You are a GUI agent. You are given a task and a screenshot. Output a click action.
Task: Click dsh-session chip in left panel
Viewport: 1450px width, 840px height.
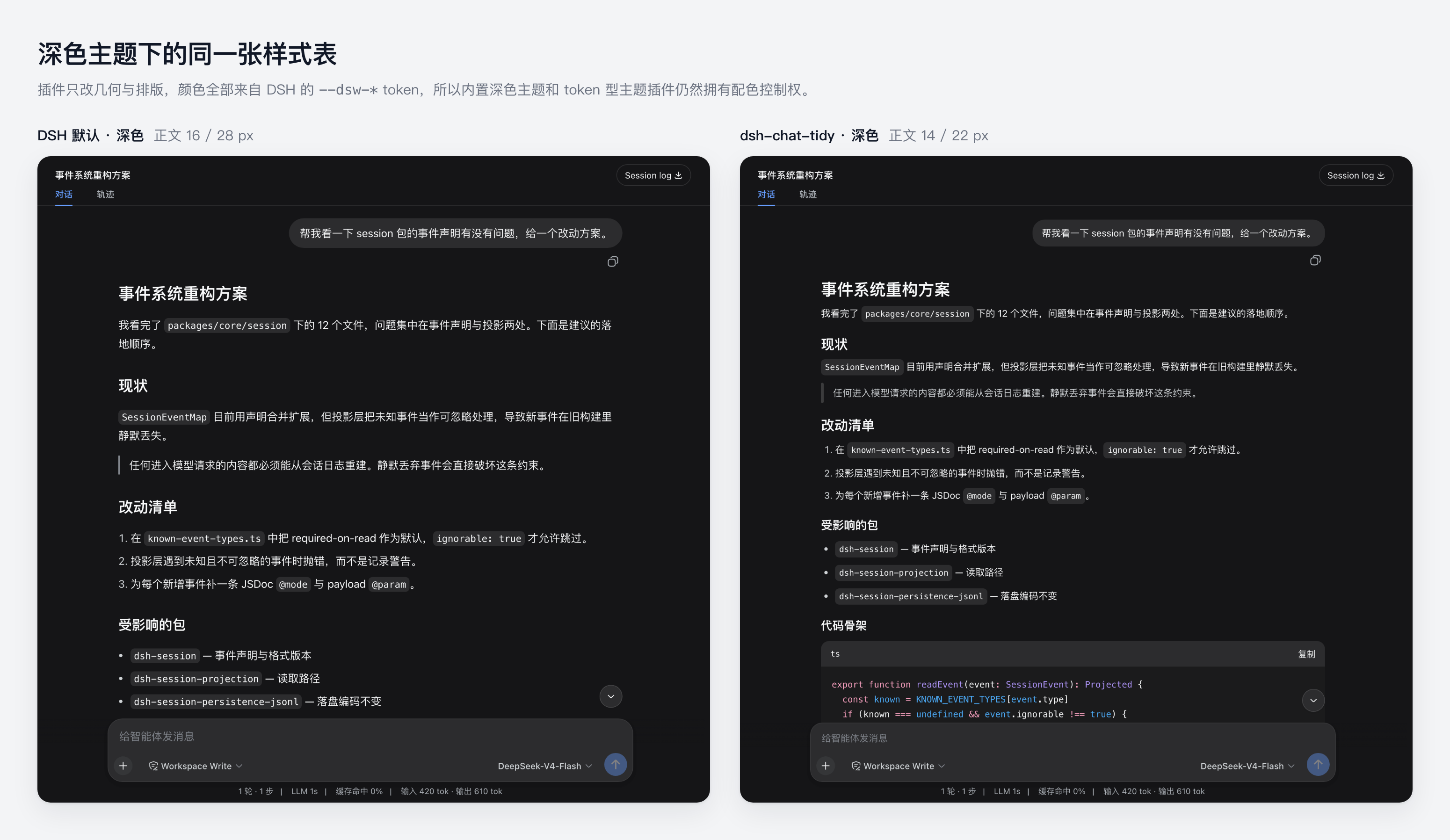pos(165,656)
